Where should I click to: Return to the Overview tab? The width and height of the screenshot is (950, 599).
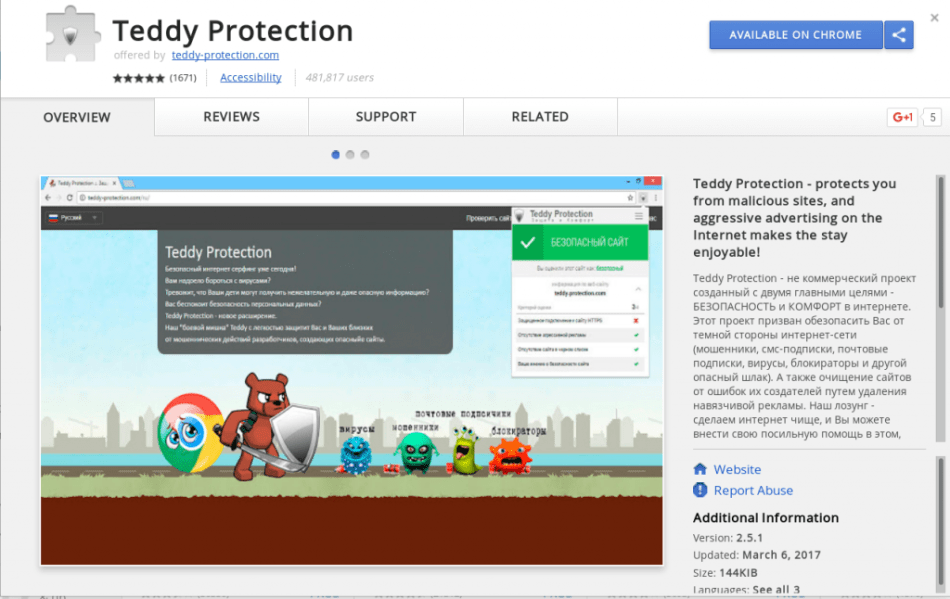(x=77, y=116)
